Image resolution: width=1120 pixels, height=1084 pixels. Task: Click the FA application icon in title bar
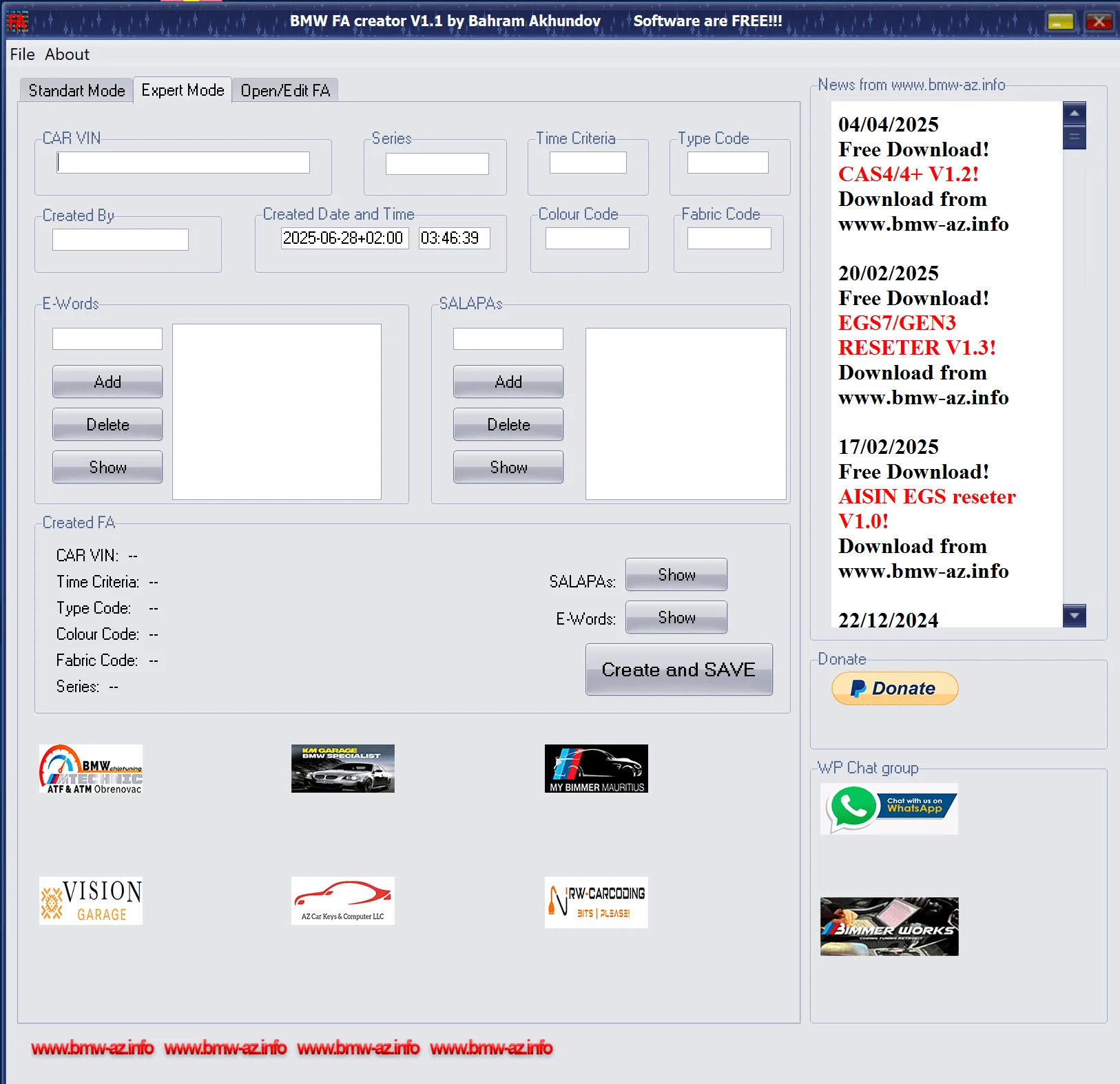click(x=17, y=21)
